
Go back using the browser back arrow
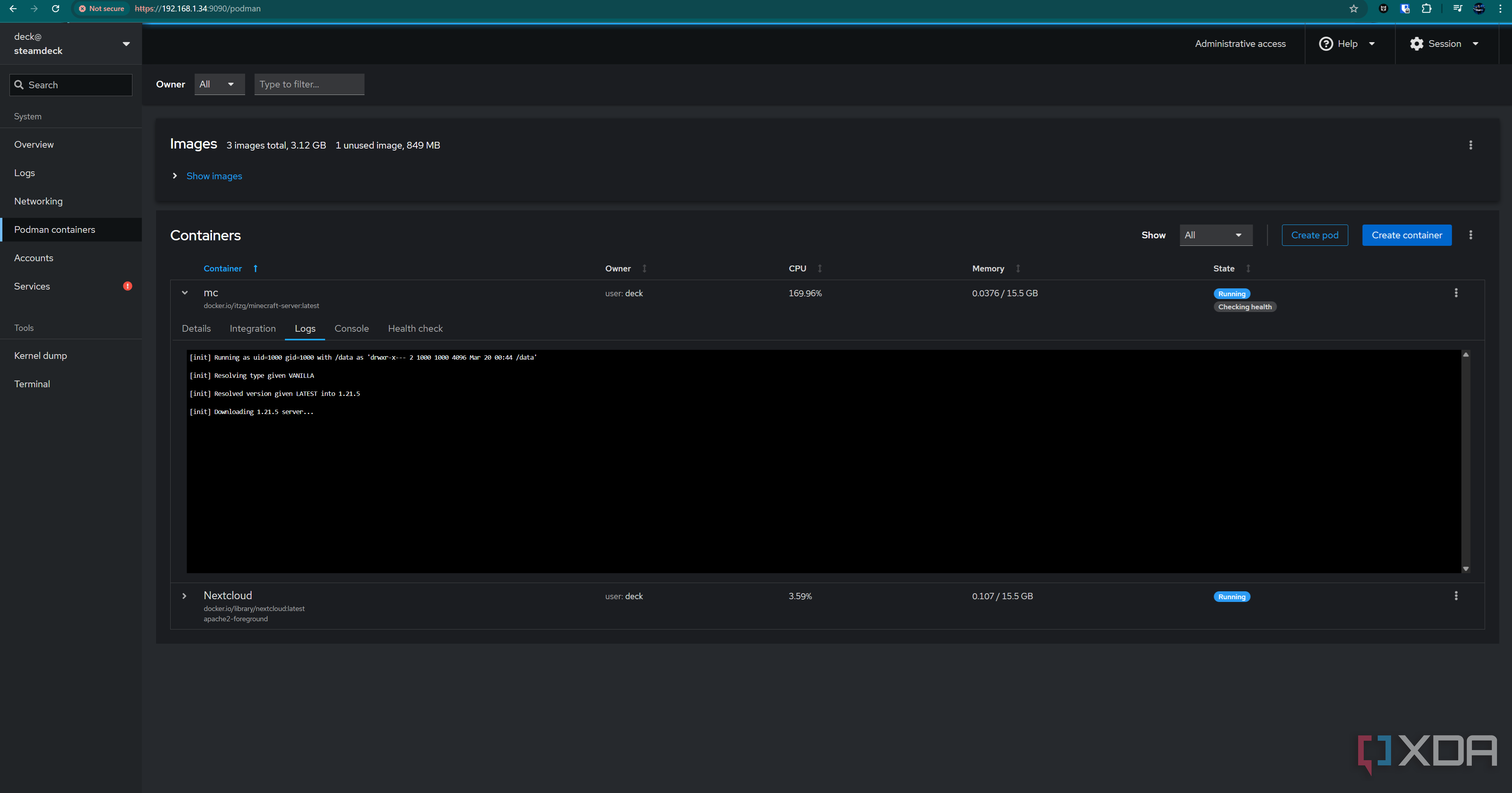tap(13, 9)
